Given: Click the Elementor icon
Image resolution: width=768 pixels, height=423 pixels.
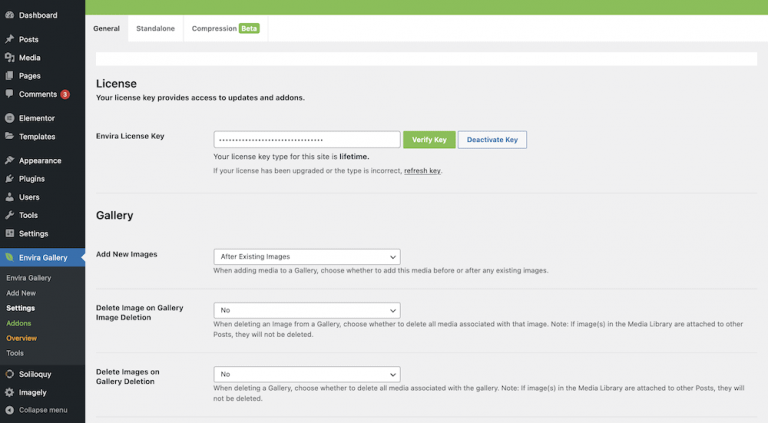Looking at the screenshot, I should click(9, 118).
